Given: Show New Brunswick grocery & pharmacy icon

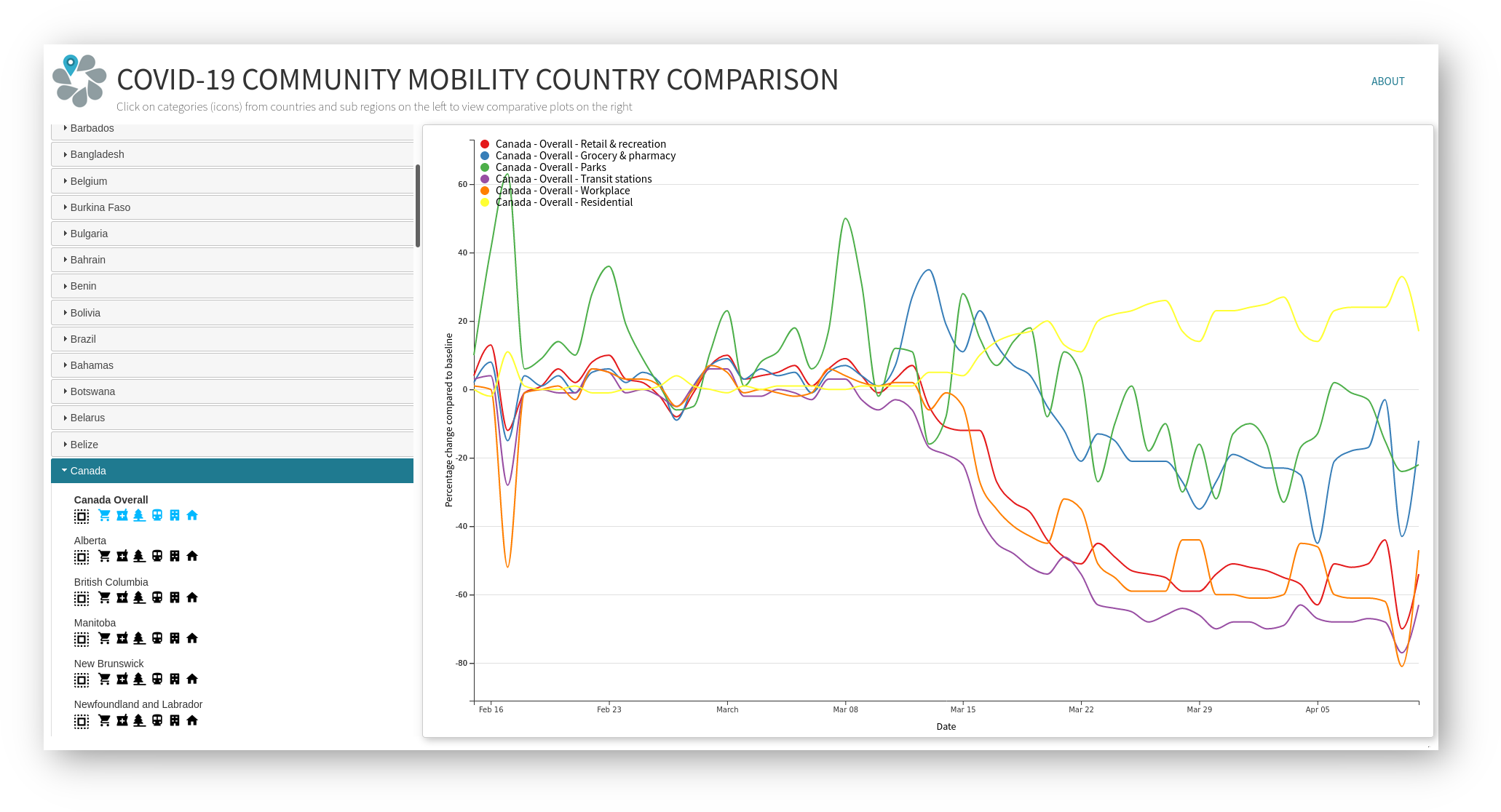Looking at the screenshot, I should 122,679.
